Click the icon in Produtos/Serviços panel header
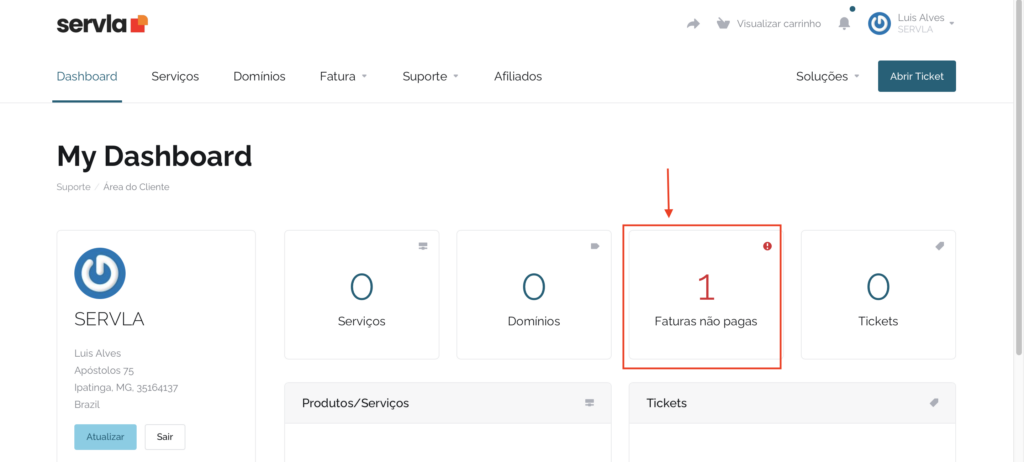The width and height of the screenshot is (1024, 462). click(x=589, y=403)
